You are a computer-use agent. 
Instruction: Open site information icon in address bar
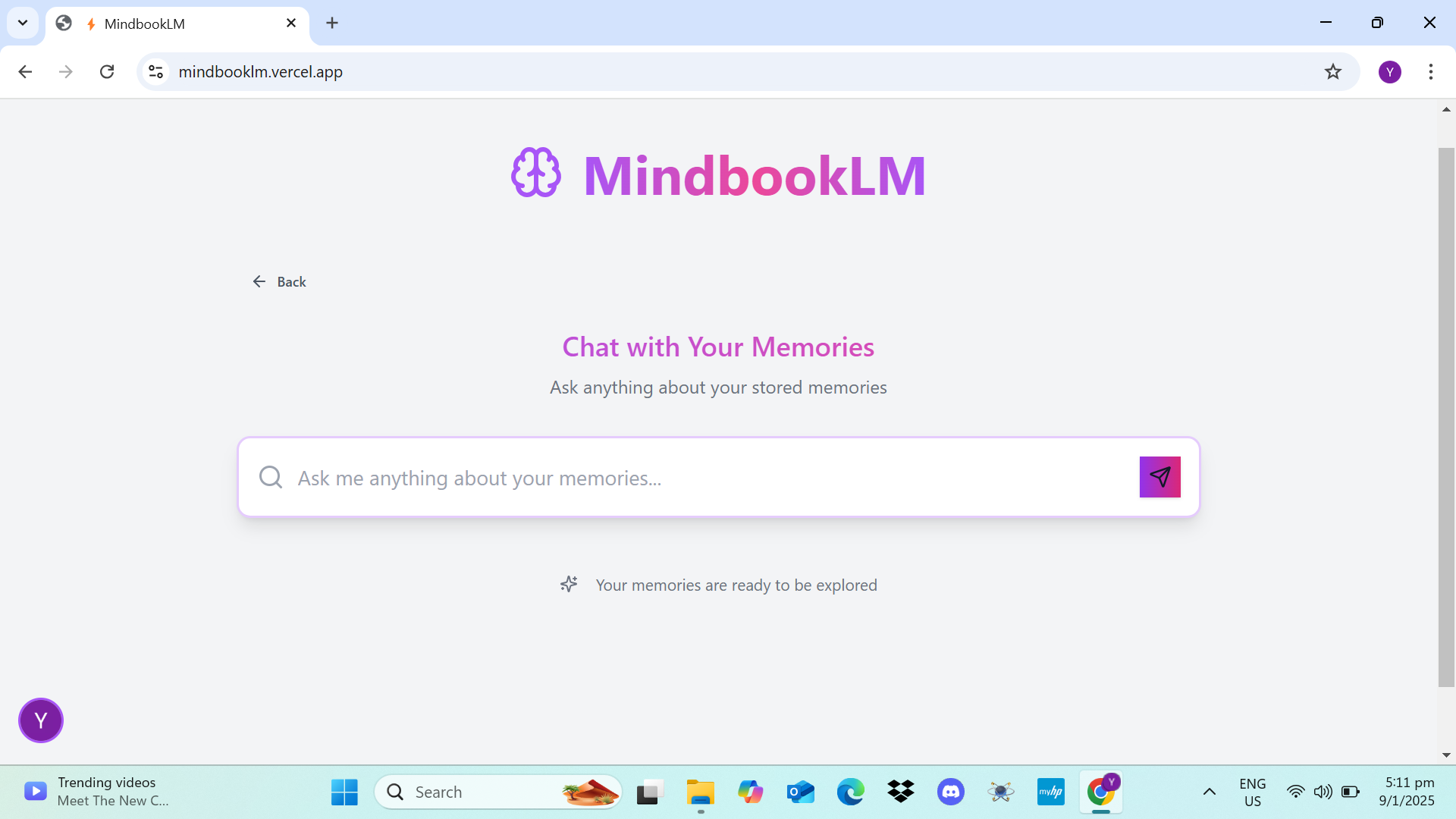pyautogui.click(x=156, y=71)
